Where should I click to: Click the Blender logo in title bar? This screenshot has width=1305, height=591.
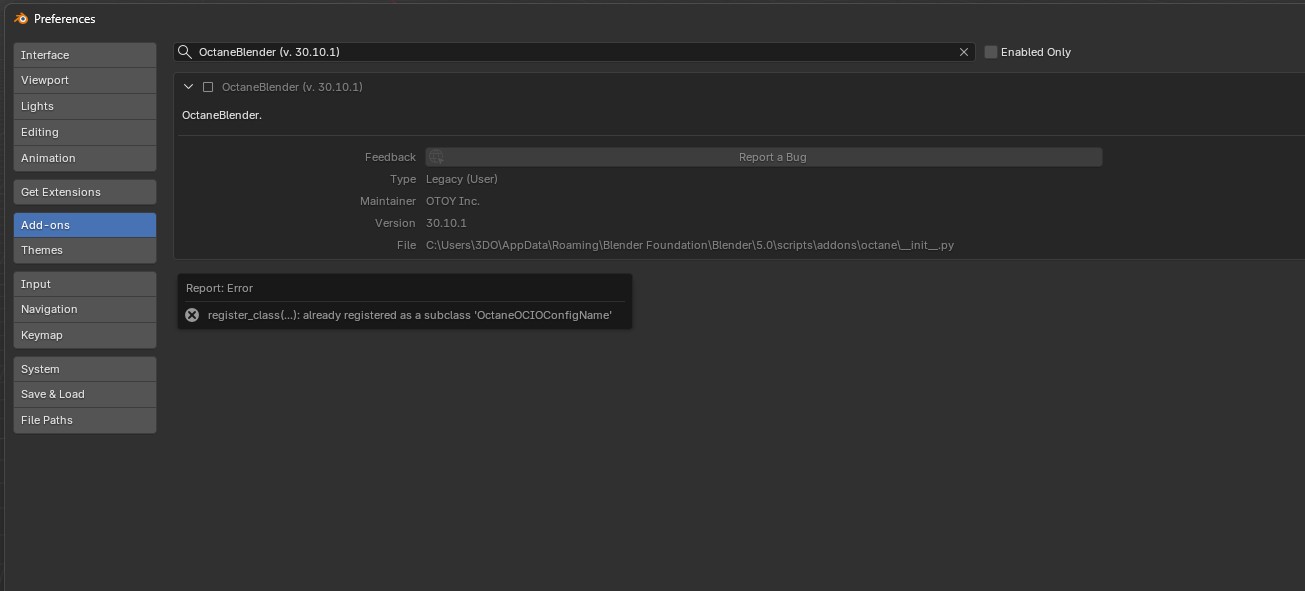[x=21, y=18]
